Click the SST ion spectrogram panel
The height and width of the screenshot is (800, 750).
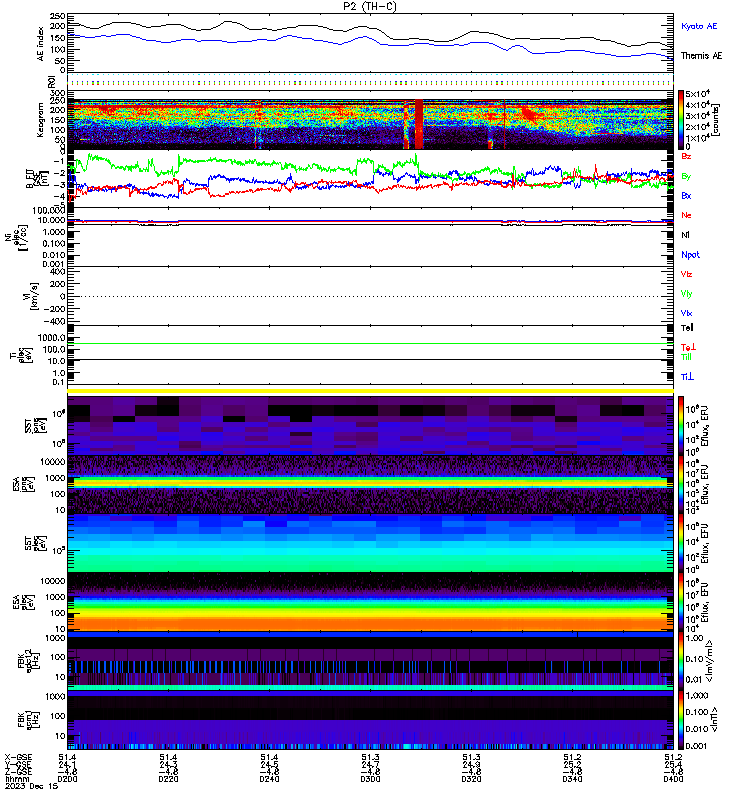[x=370, y=426]
